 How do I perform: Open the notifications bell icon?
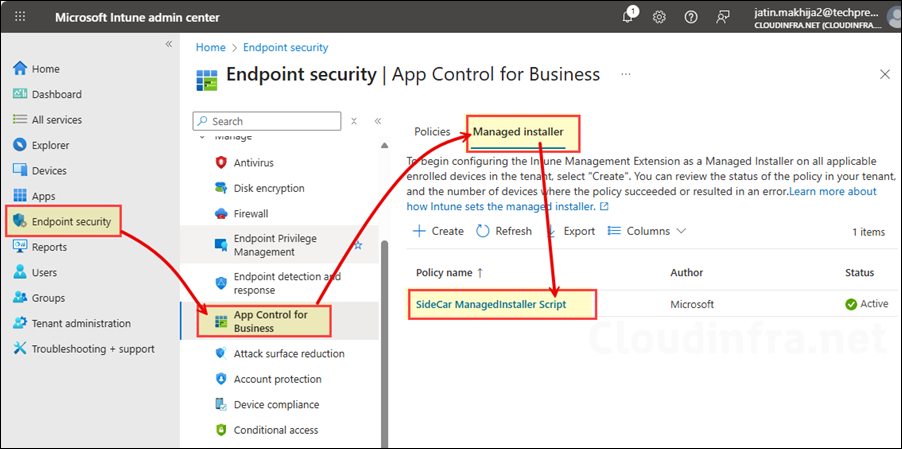(x=628, y=17)
